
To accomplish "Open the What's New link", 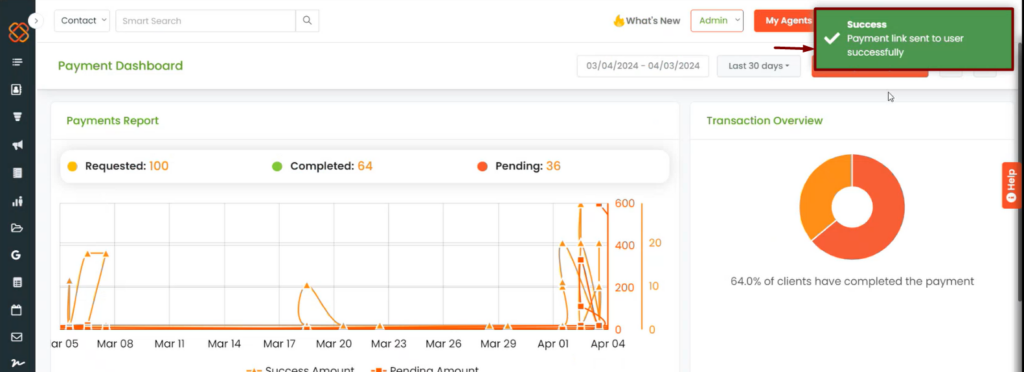I will pos(647,21).
